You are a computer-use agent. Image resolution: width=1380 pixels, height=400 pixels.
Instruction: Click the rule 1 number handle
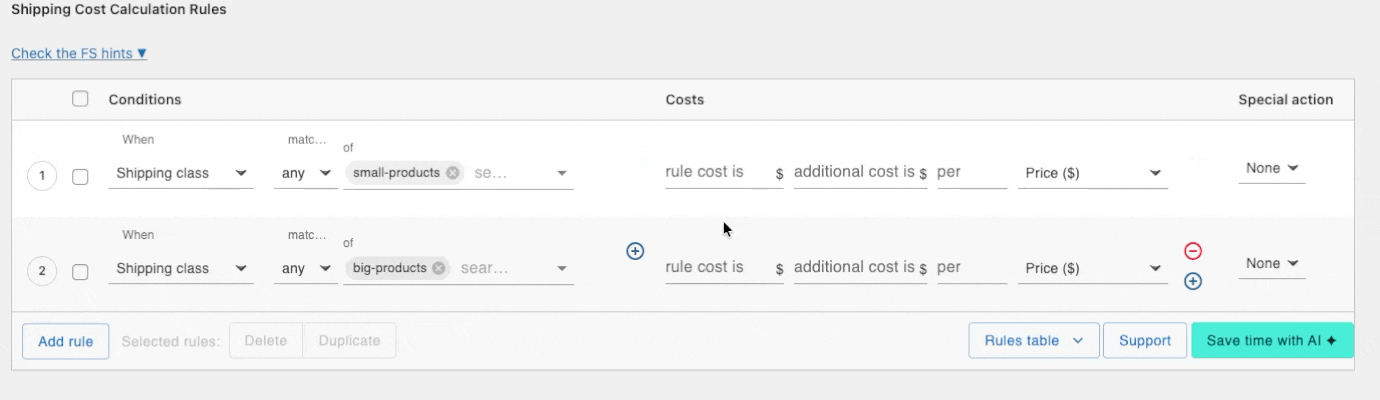click(42, 177)
